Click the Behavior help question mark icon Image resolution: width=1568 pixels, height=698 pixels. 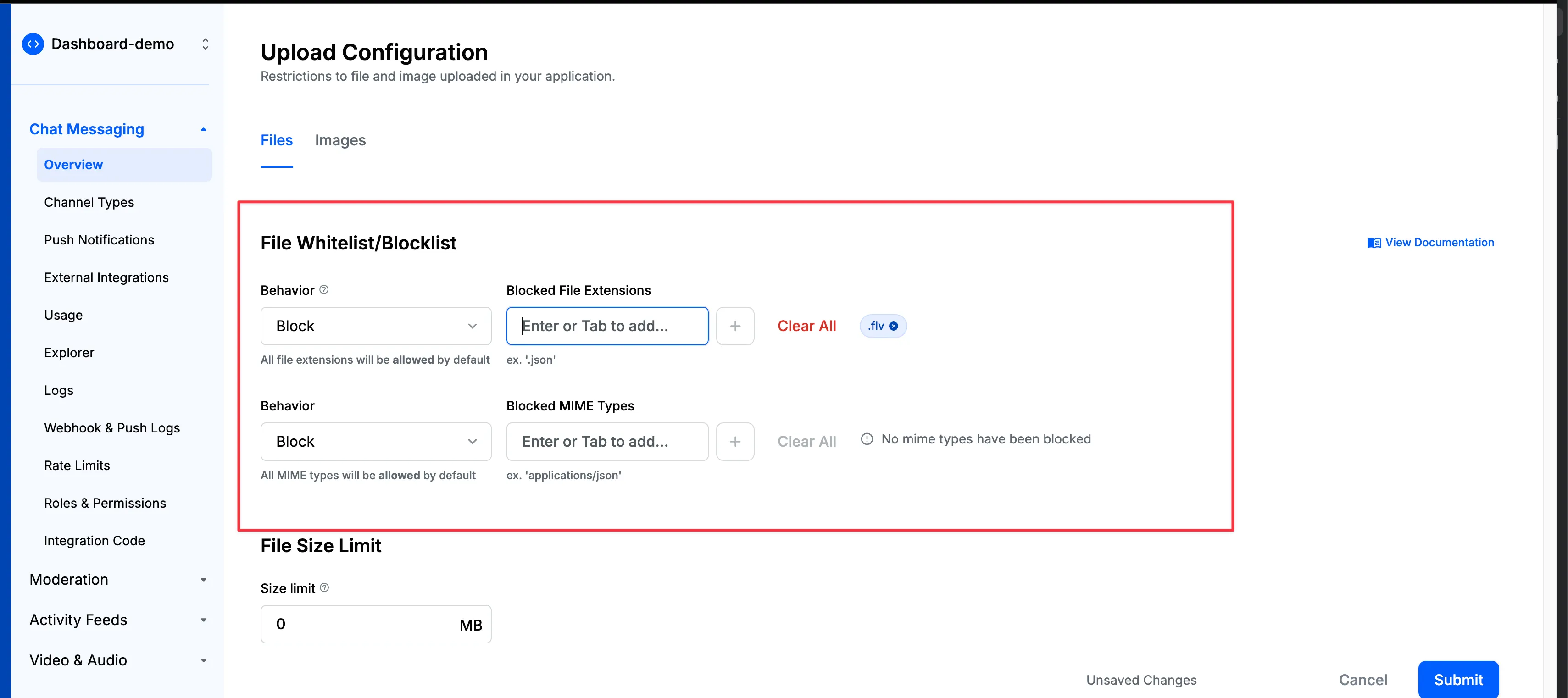coord(324,289)
